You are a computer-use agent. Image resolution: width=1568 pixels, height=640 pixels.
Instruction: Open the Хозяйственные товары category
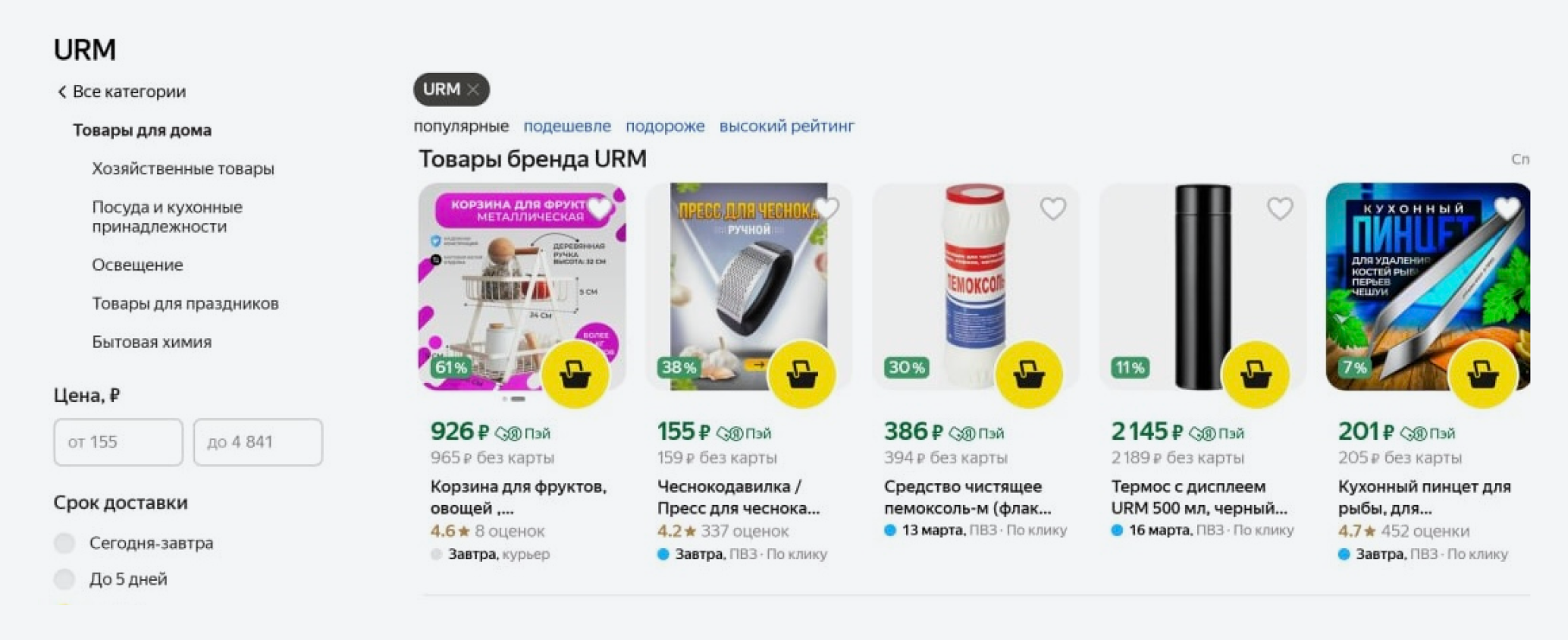[183, 168]
